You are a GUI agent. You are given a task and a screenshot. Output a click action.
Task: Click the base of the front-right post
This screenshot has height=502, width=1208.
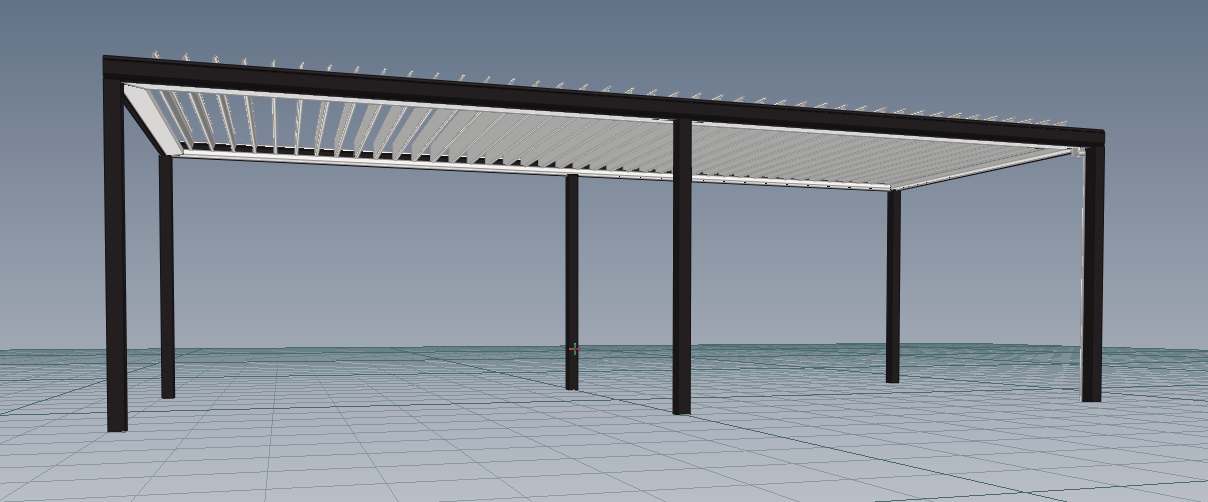click(1091, 395)
